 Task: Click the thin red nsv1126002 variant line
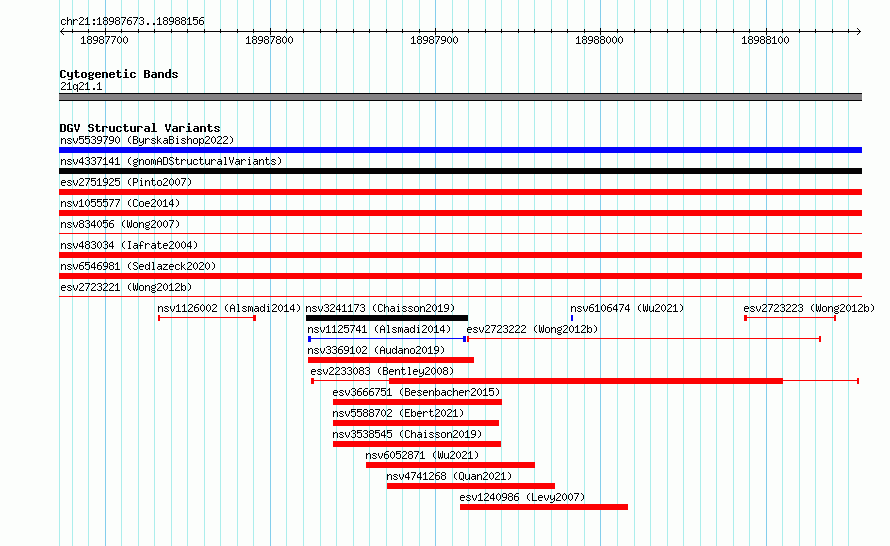coord(207,318)
